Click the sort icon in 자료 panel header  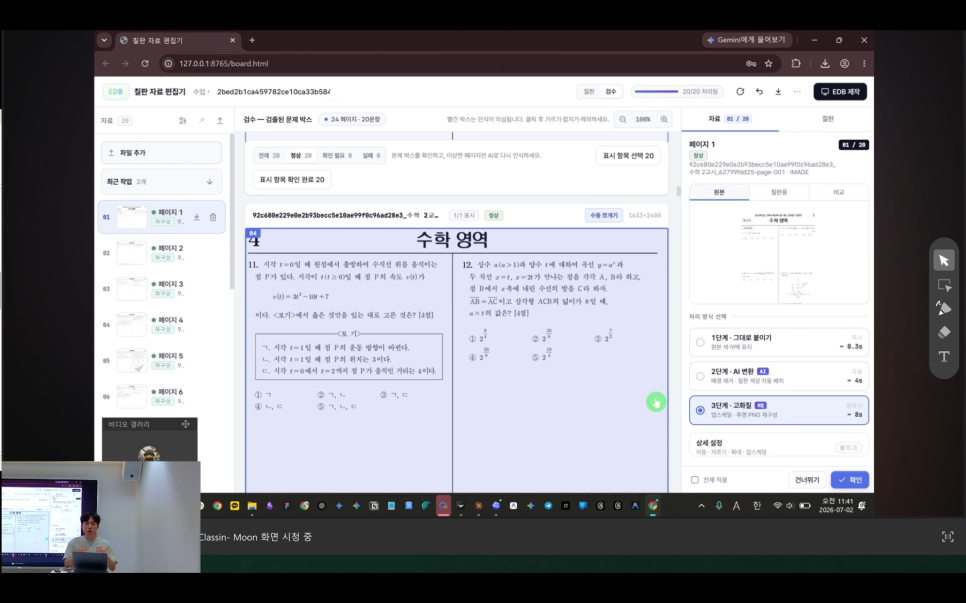[x=182, y=121]
